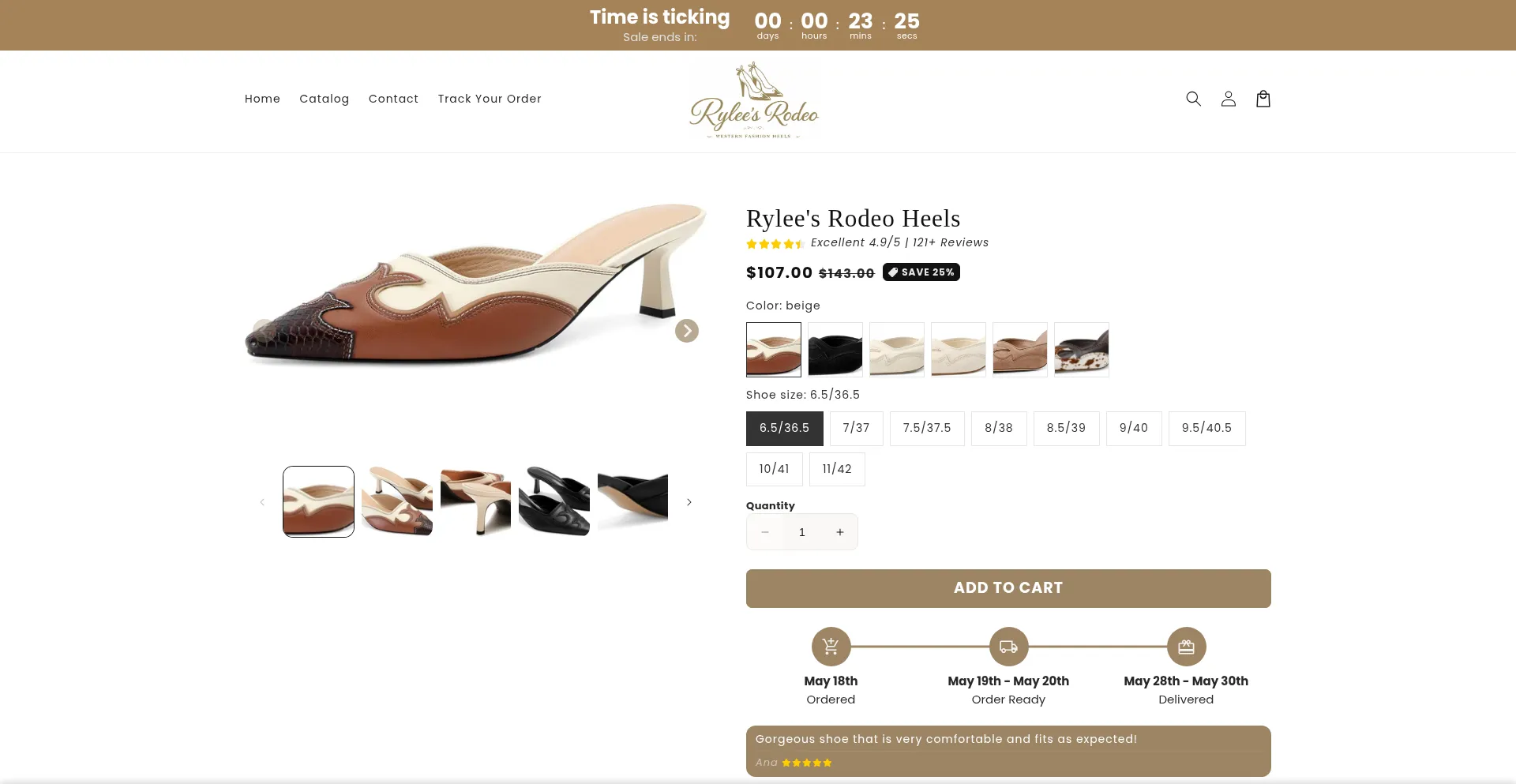Select shoe size 9.5/40.5

coord(1206,428)
